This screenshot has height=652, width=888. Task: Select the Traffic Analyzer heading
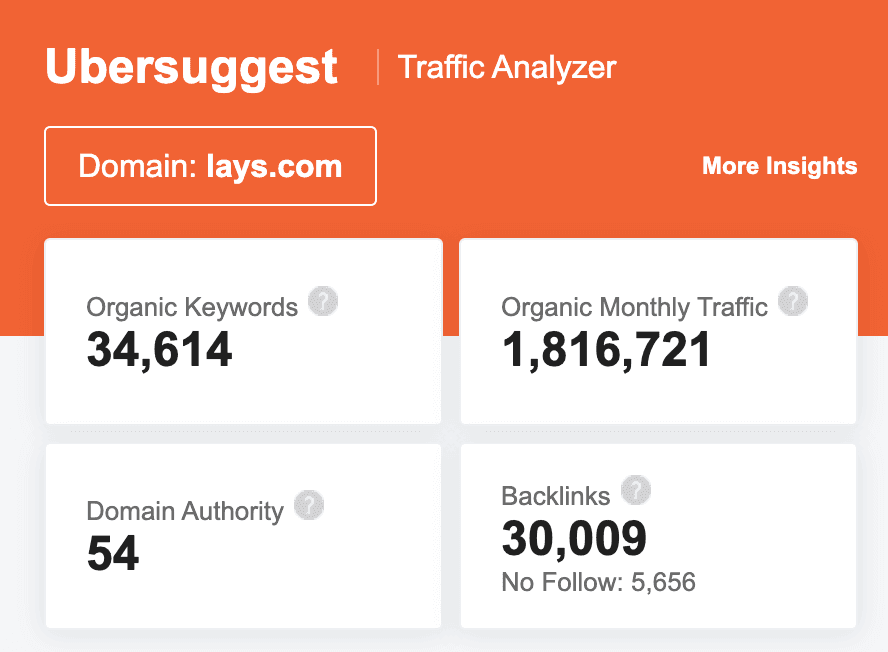(507, 67)
